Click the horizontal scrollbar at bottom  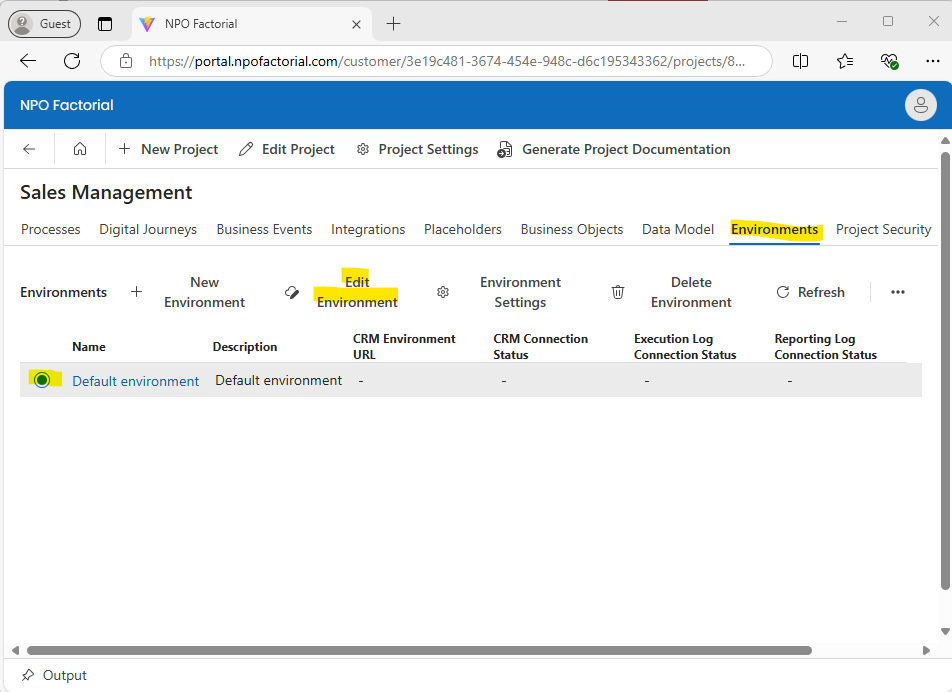coord(420,650)
